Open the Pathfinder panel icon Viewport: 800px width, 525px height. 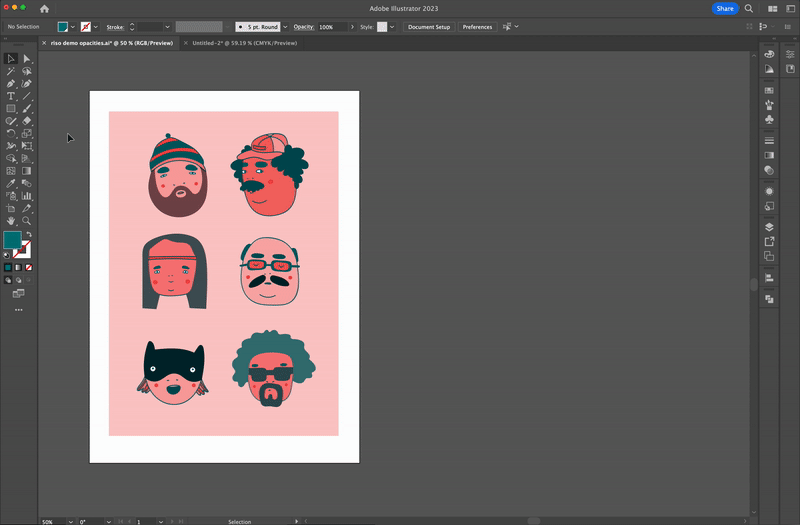(x=769, y=299)
